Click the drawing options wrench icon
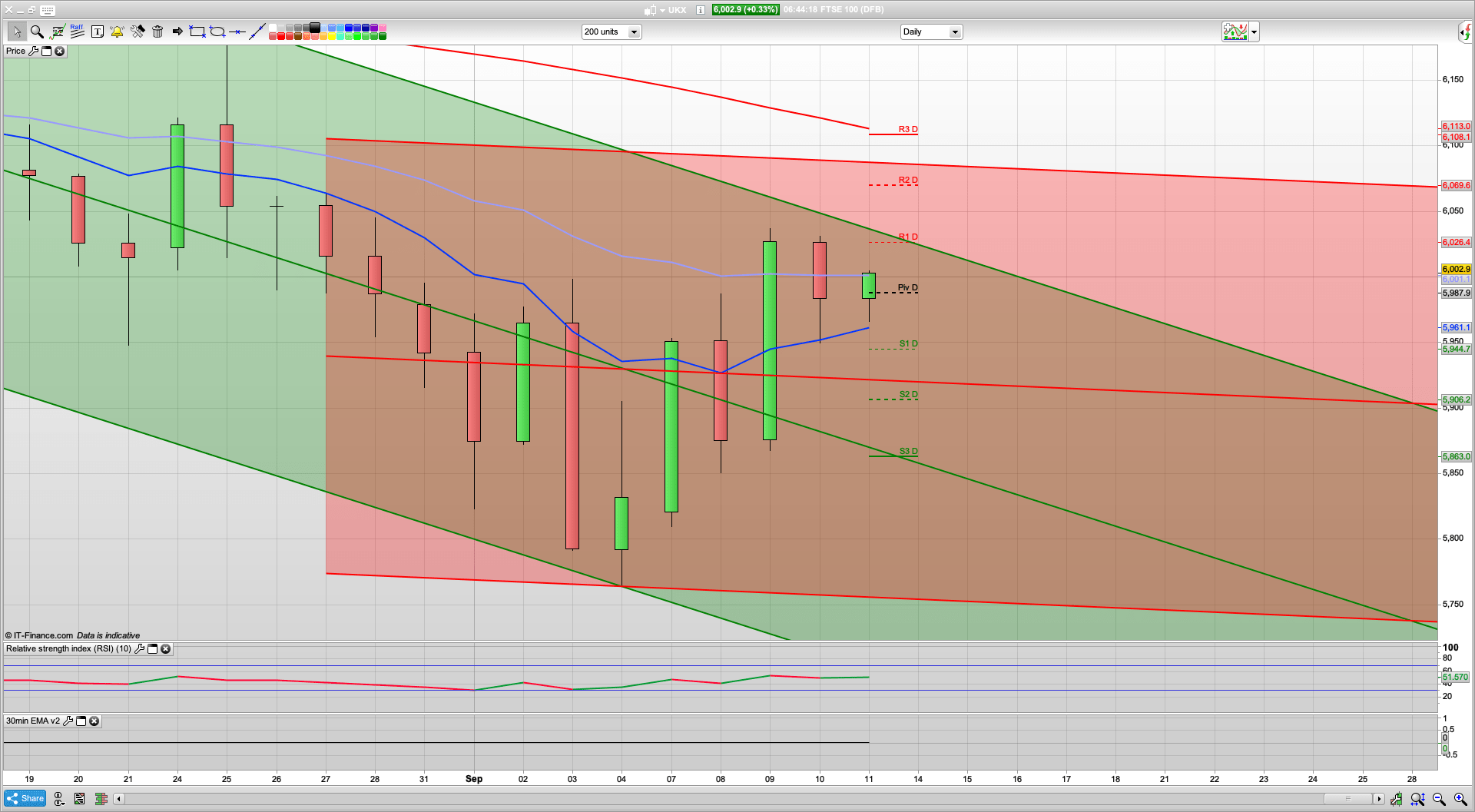 [x=136, y=31]
